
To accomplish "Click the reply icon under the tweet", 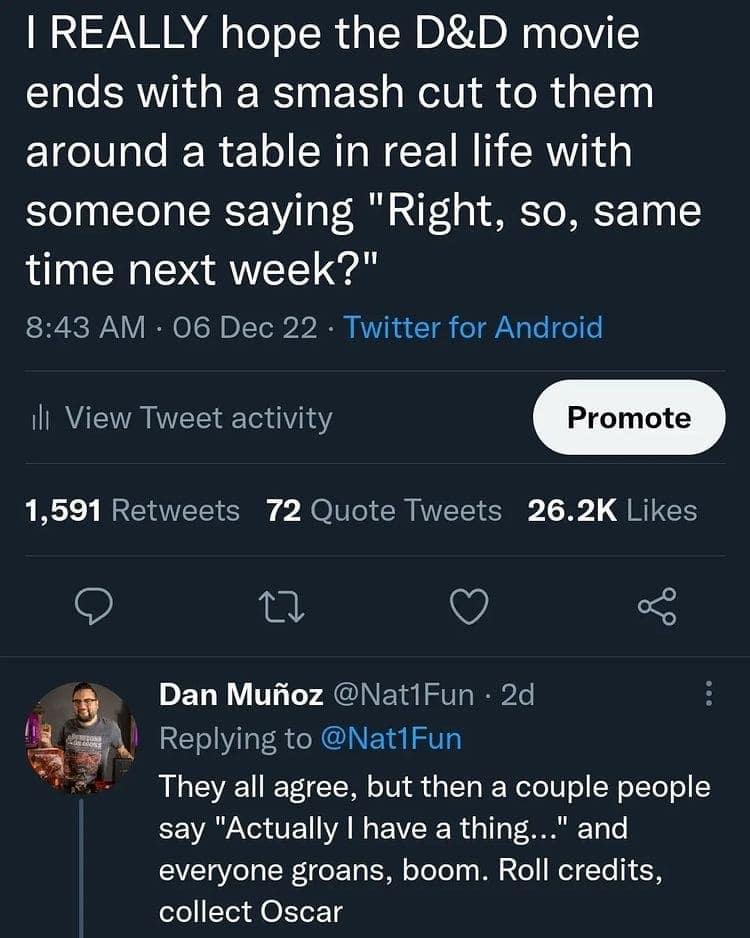I will coord(95,607).
